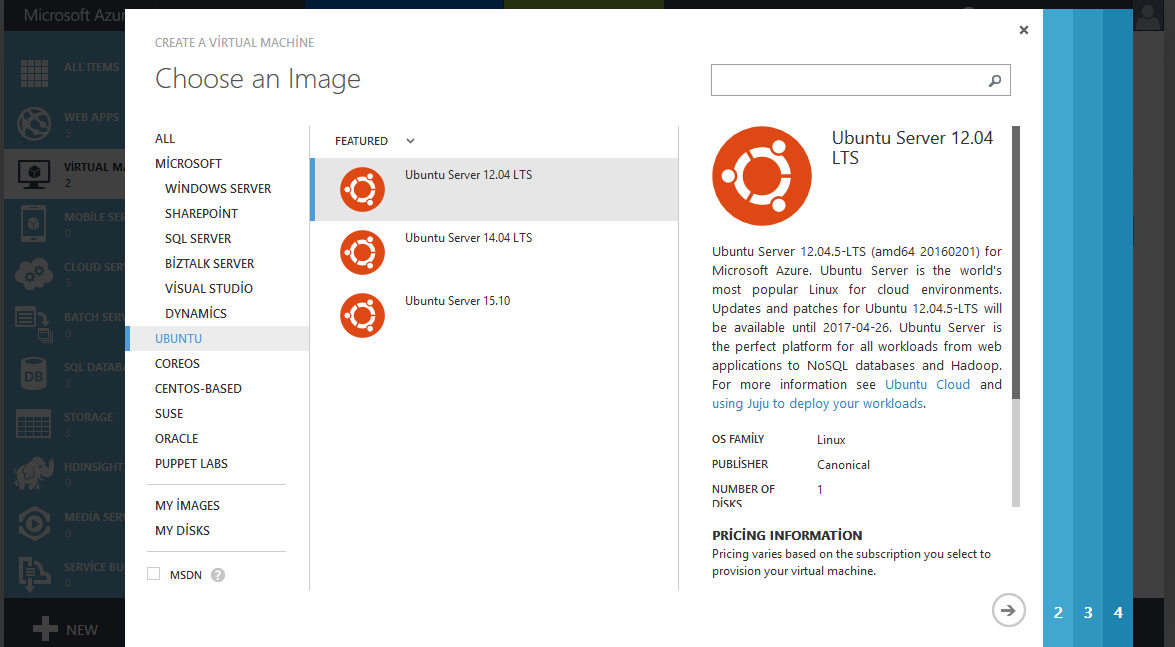Open My Disks list
Image resolution: width=1175 pixels, height=647 pixels.
[x=182, y=530]
